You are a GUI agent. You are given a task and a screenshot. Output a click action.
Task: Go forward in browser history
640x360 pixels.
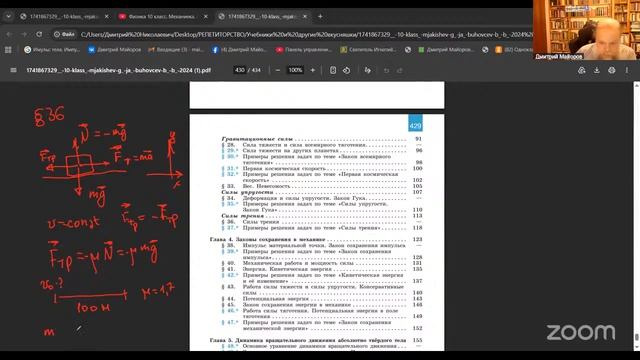24,34
